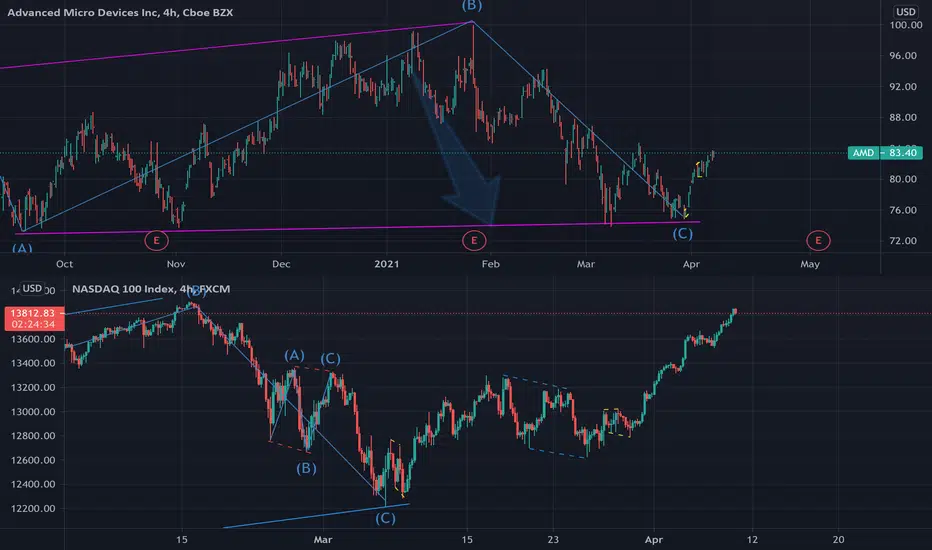Click 12400.00 on the NASDAQ price scale

[x=33, y=484]
